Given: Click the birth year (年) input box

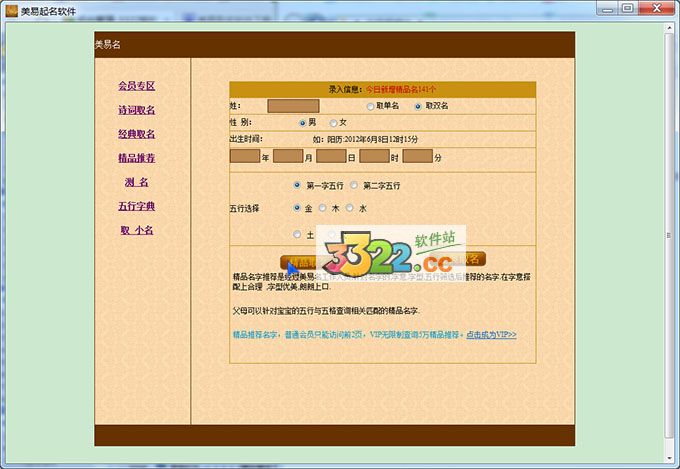Looking at the screenshot, I should (x=245, y=156).
